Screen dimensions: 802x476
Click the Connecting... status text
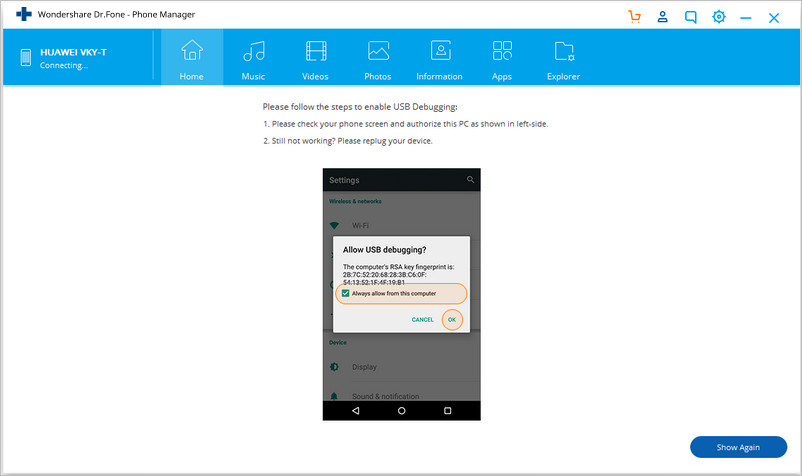[64, 65]
